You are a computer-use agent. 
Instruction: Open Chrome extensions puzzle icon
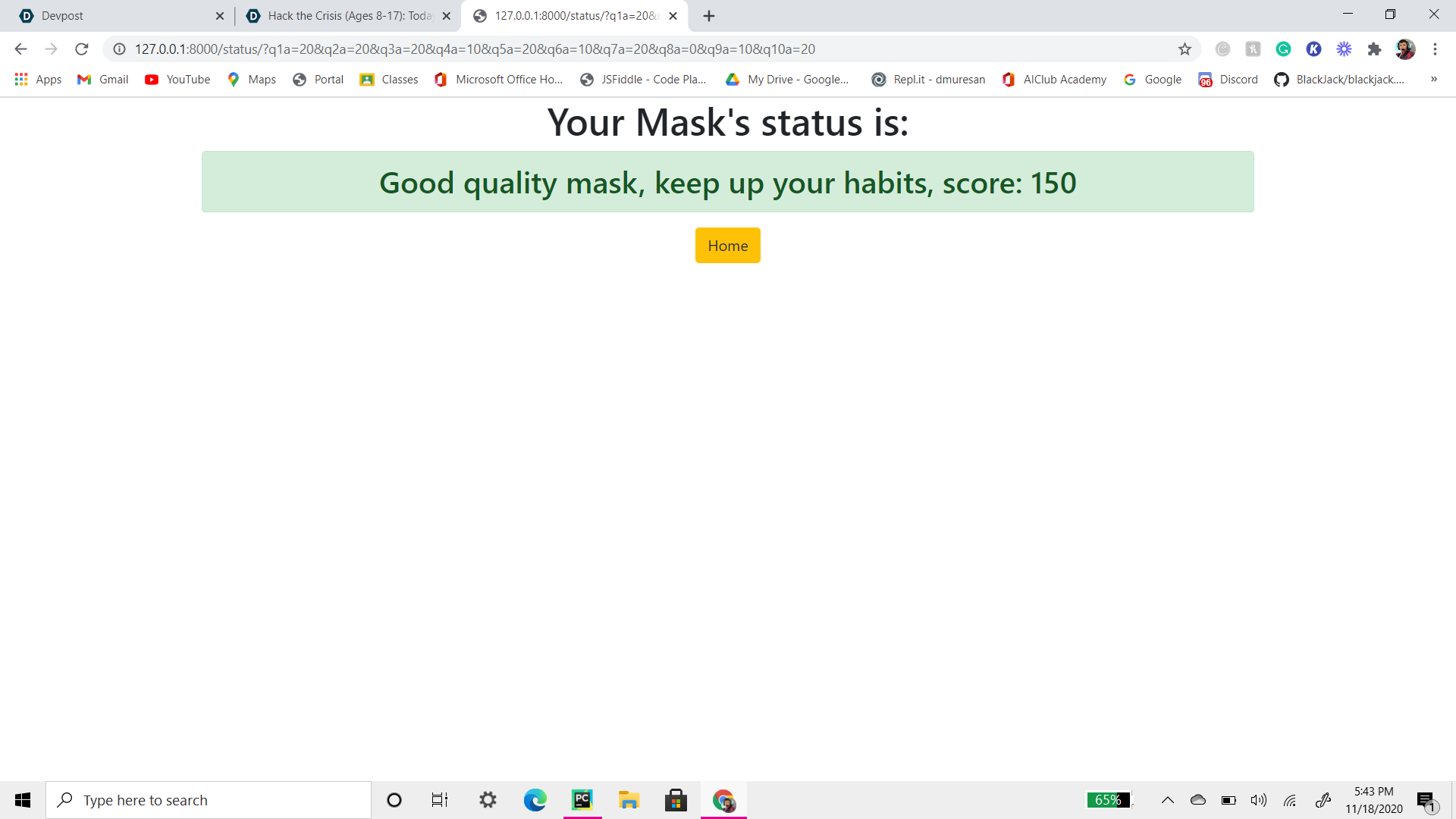click(x=1374, y=49)
